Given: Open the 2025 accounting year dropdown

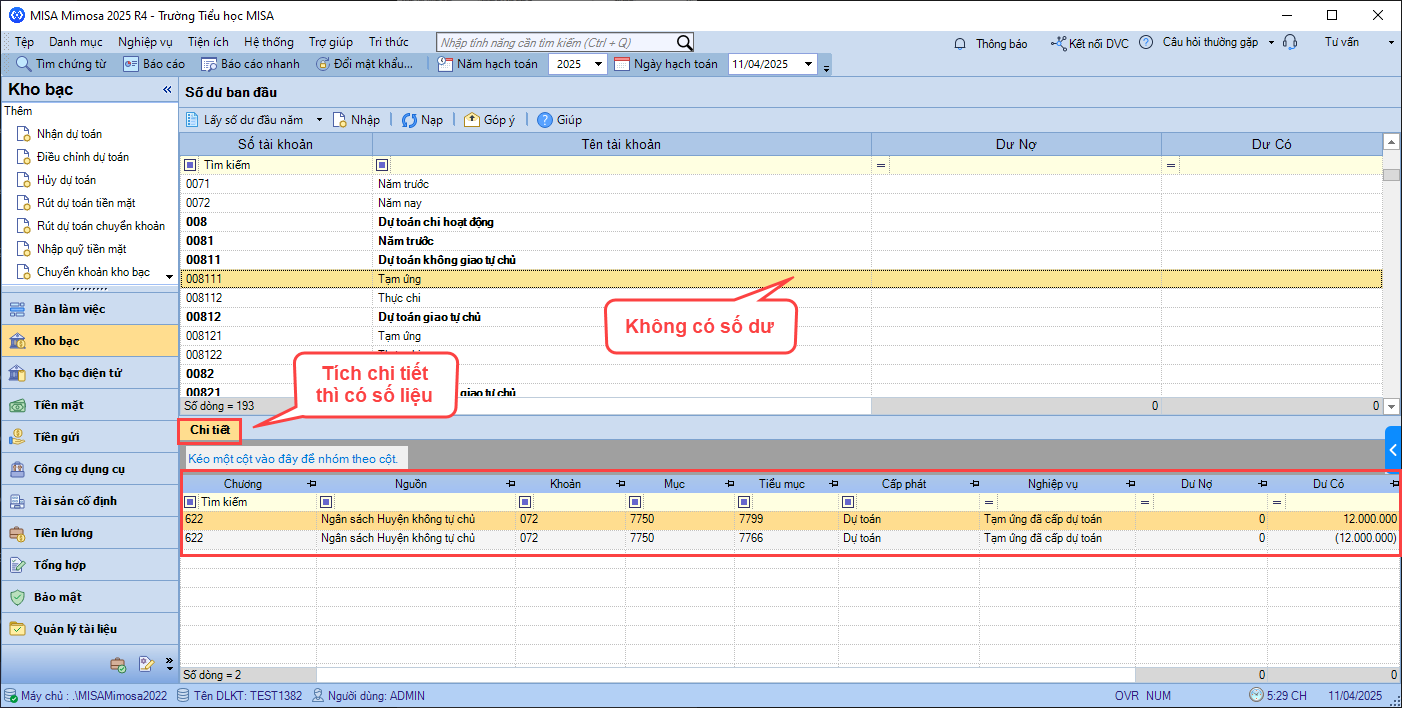Looking at the screenshot, I should [x=598, y=64].
